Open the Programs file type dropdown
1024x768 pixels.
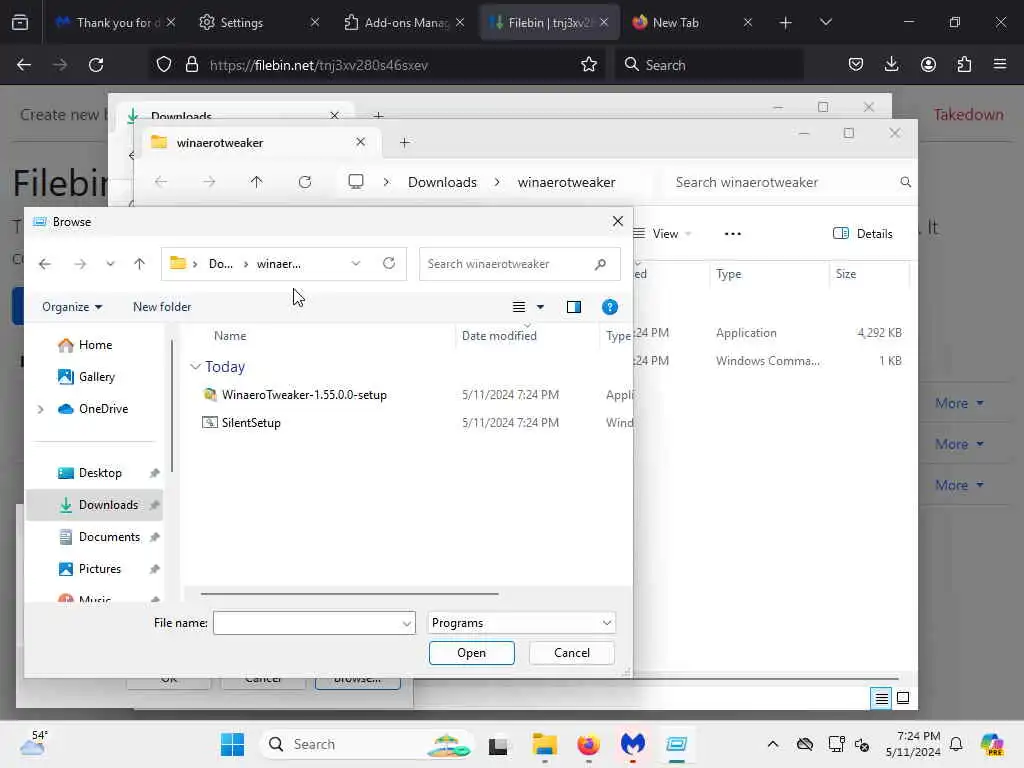coord(521,623)
